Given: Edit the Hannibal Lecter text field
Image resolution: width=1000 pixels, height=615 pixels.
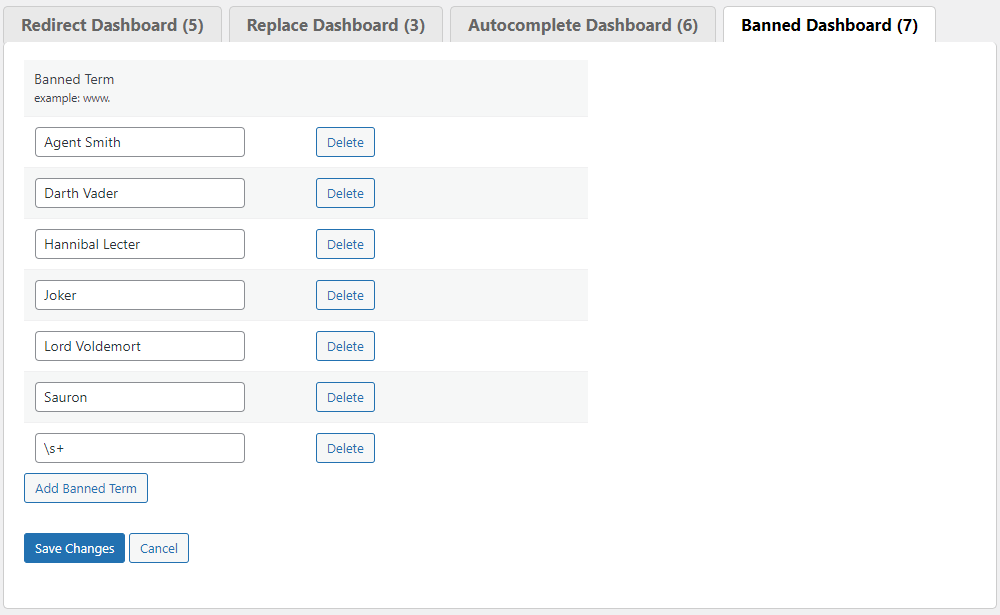Looking at the screenshot, I should 139,244.
